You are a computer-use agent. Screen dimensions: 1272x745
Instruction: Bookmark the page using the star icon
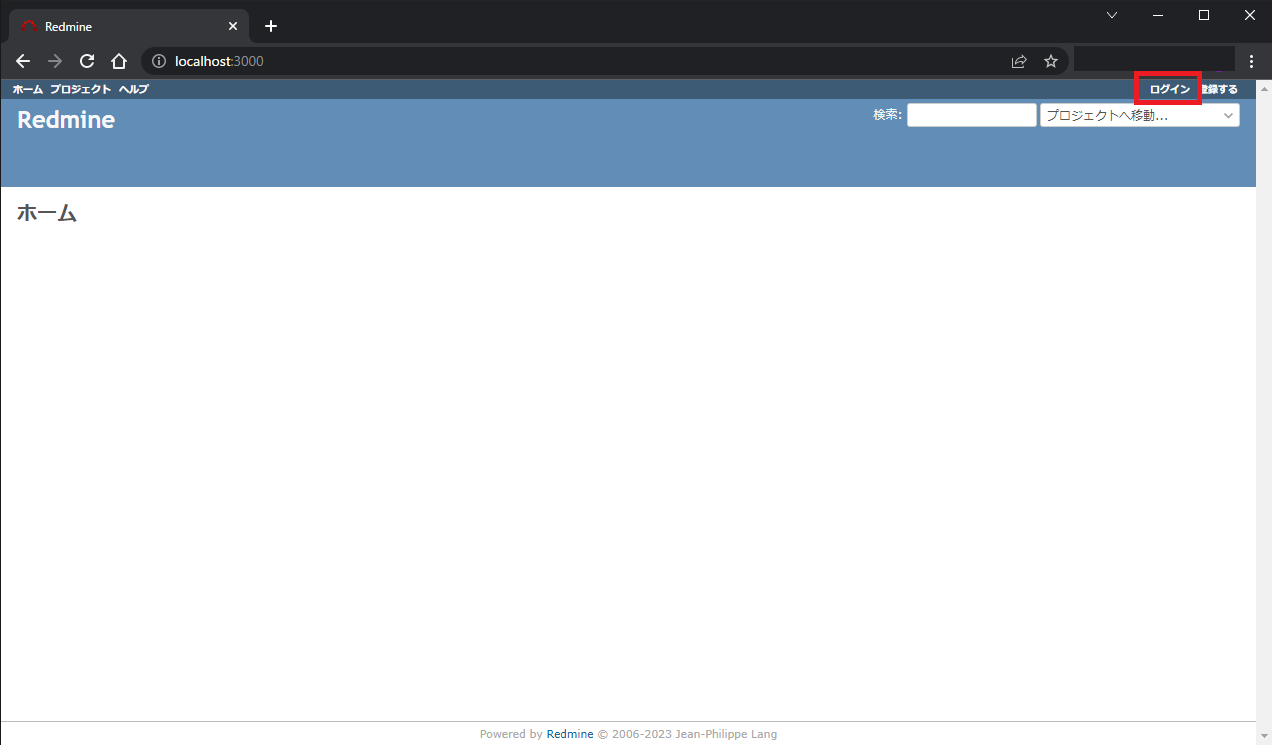click(x=1050, y=61)
